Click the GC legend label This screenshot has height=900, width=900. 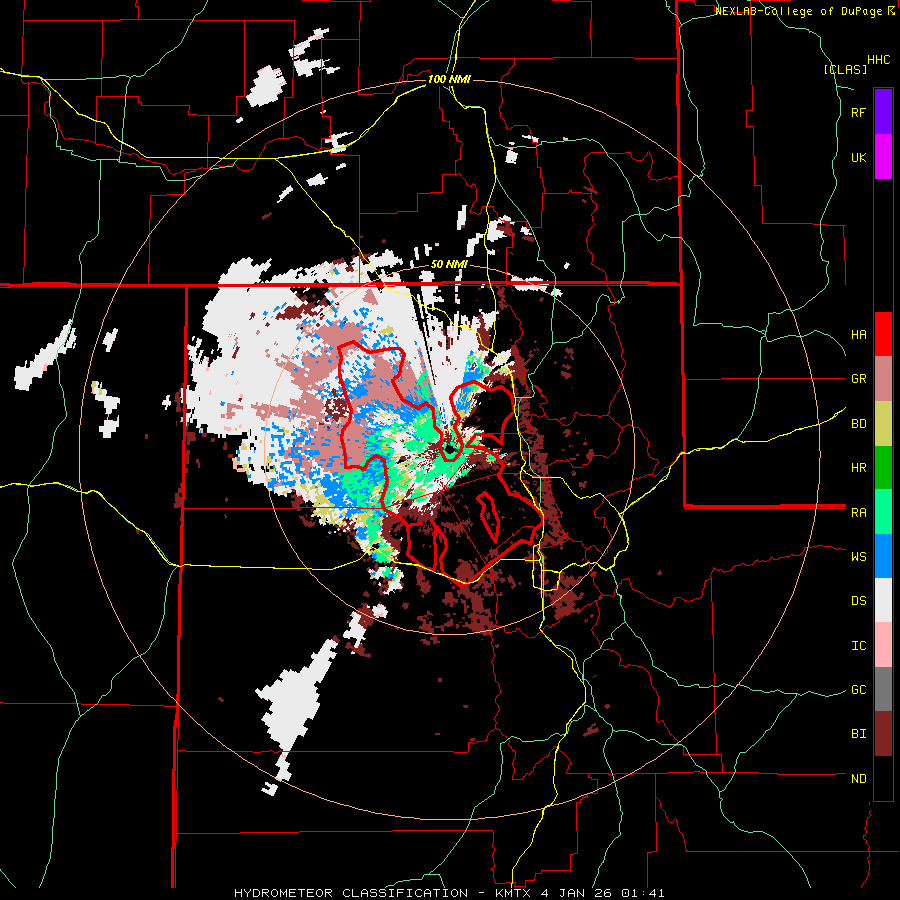click(x=858, y=689)
